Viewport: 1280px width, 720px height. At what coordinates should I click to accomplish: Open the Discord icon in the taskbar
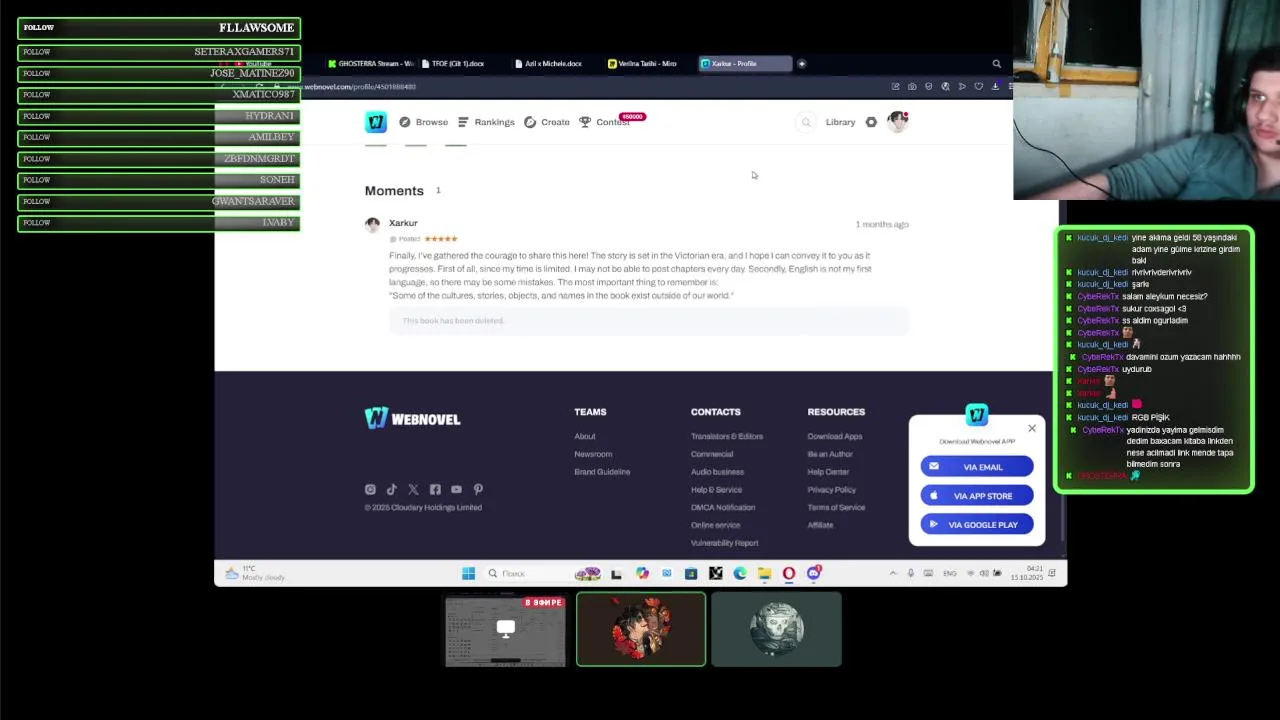tap(814, 573)
